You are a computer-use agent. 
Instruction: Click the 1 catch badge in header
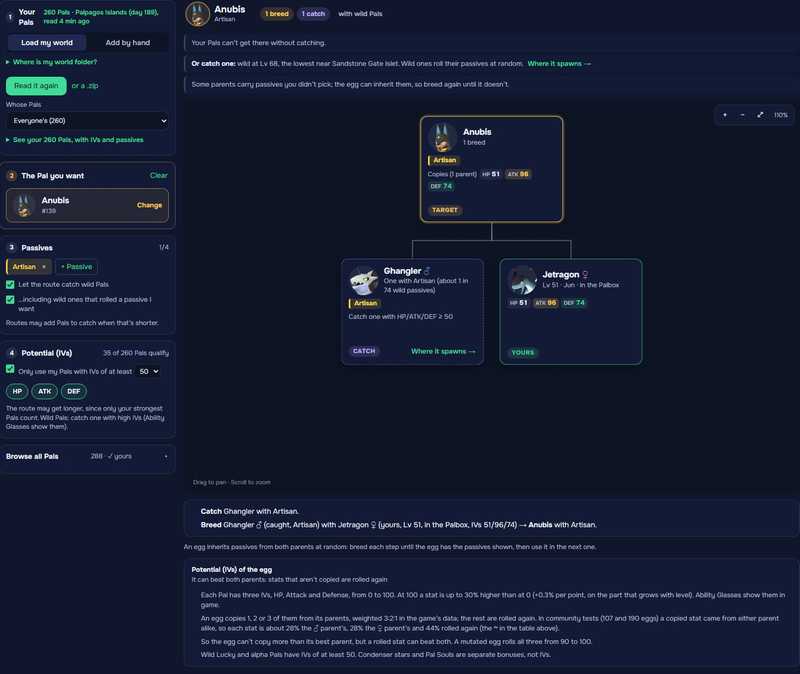tap(313, 14)
